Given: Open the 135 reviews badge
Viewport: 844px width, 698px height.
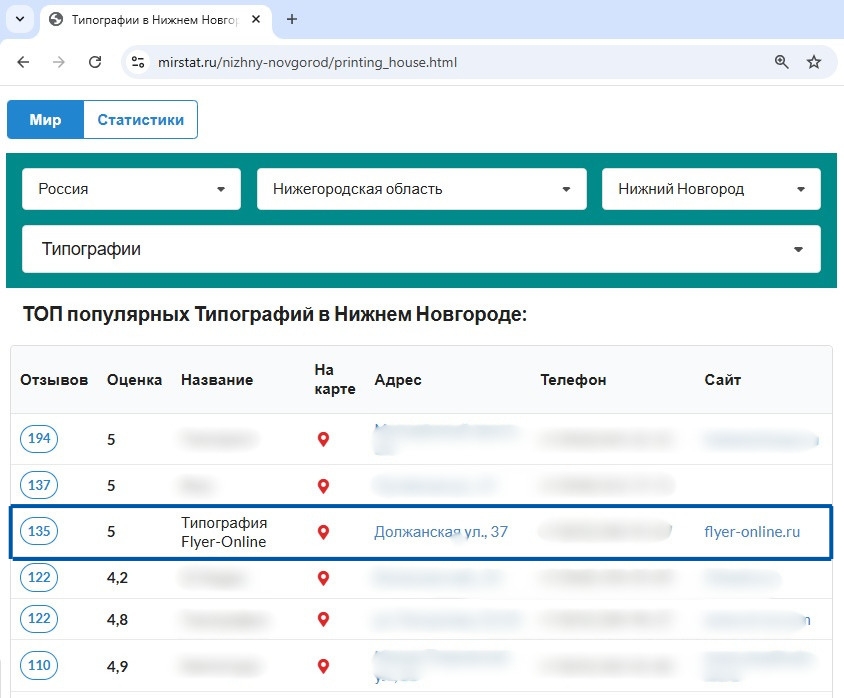Looking at the screenshot, I should click(39, 532).
